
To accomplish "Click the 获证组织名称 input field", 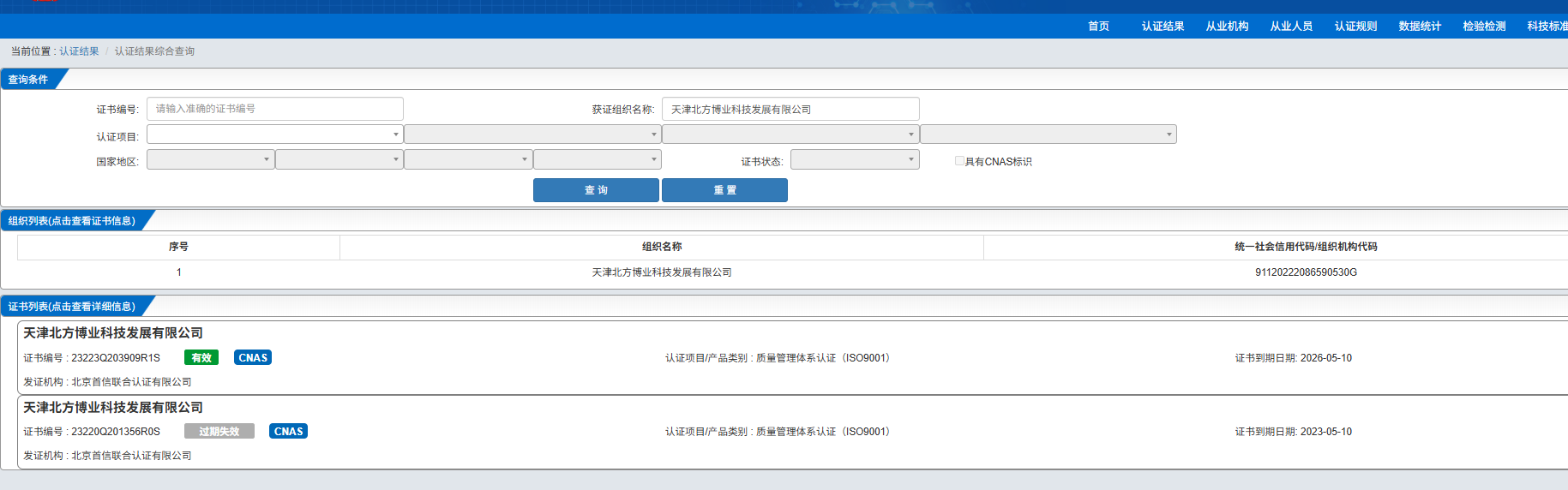I will tap(790, 109).
